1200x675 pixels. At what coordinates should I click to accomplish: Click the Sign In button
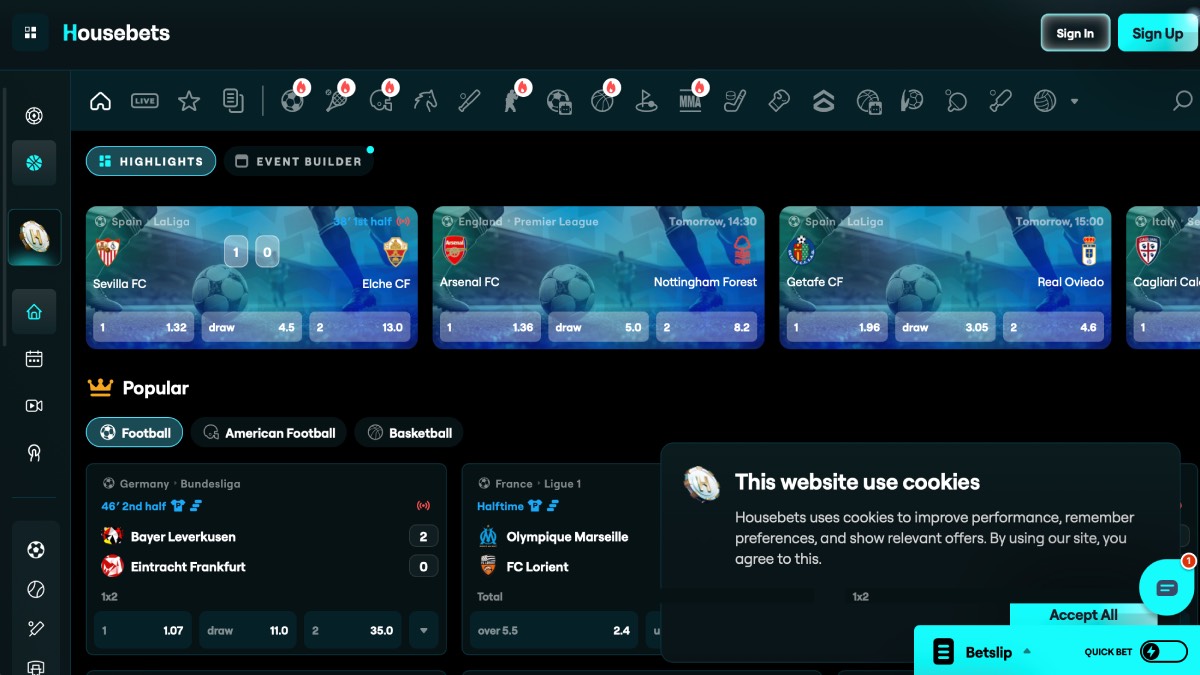click(1075, 33)
